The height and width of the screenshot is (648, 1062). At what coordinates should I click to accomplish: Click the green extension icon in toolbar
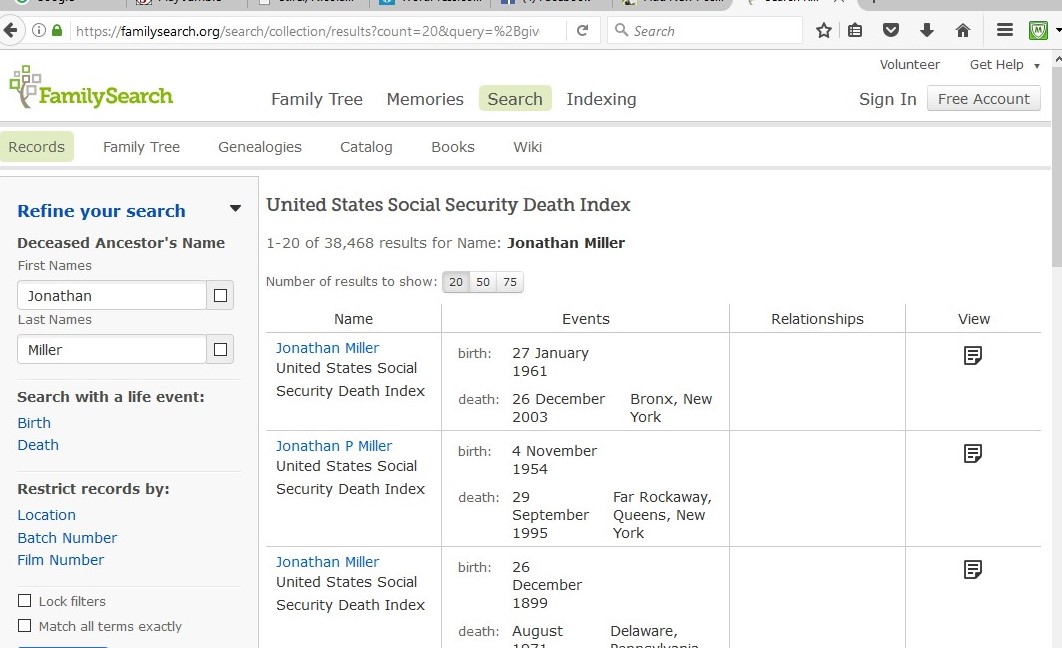click(1038, 30)
